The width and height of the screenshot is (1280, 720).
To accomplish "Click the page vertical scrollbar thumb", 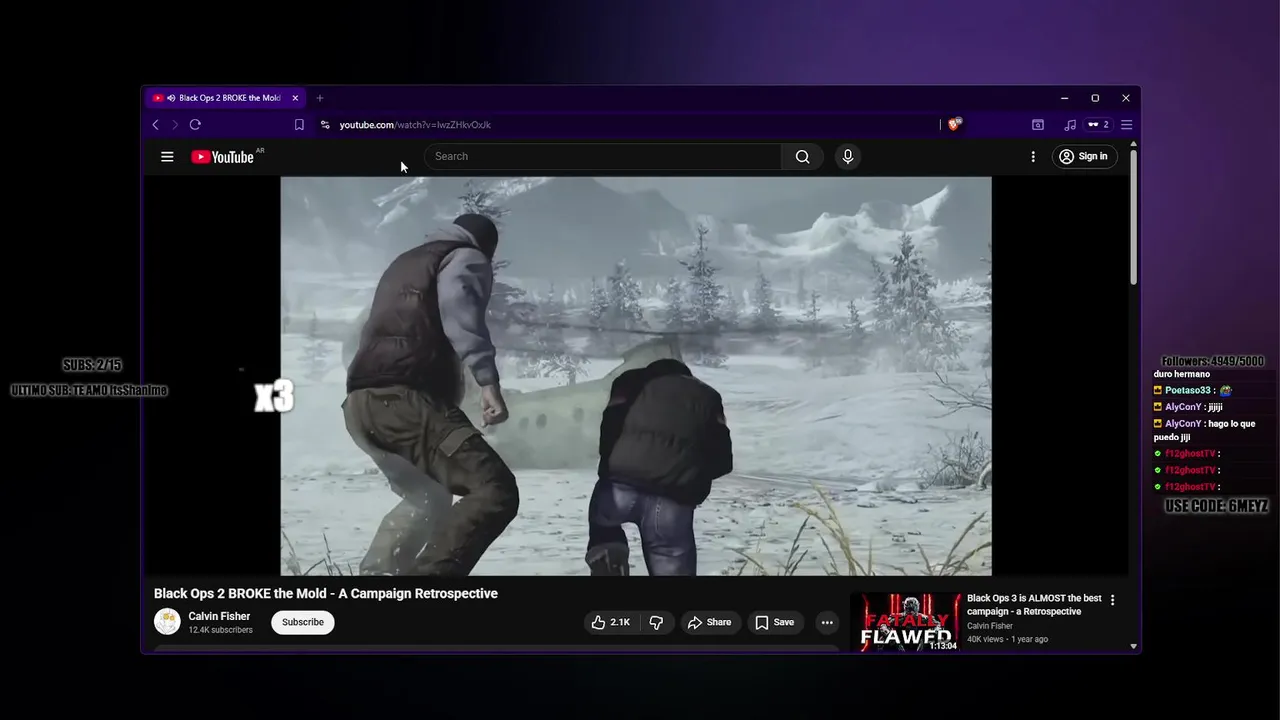I will pos(1133,218).
